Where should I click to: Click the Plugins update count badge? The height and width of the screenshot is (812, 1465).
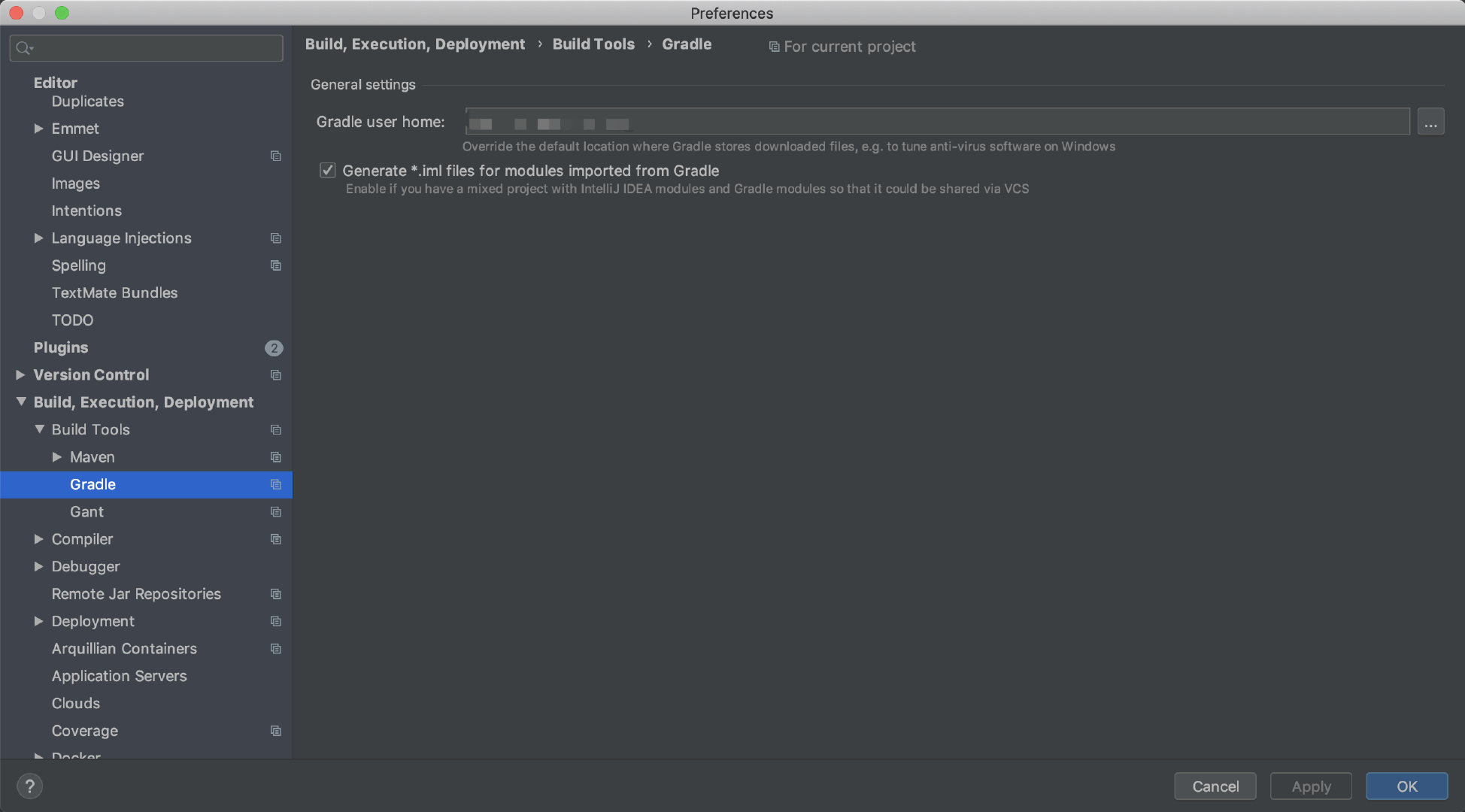(274, 347)
